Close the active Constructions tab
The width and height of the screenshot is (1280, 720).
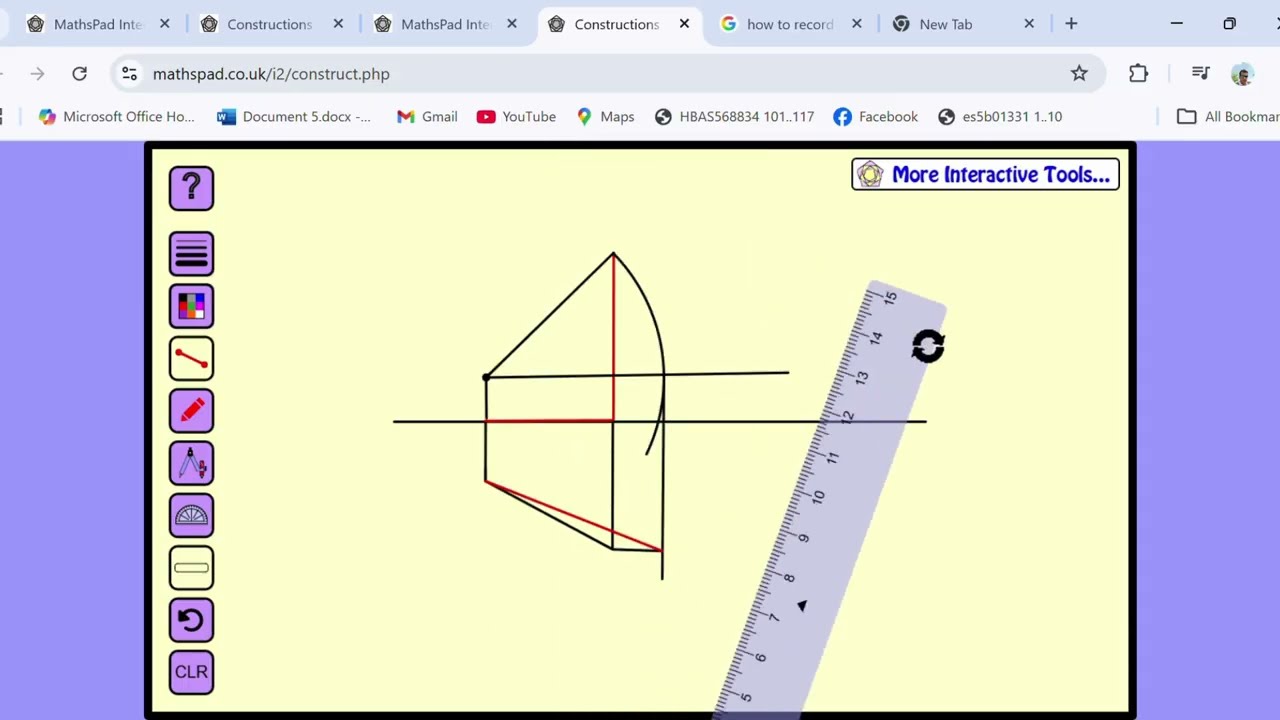pyautogui.click(x=684, y=24)
